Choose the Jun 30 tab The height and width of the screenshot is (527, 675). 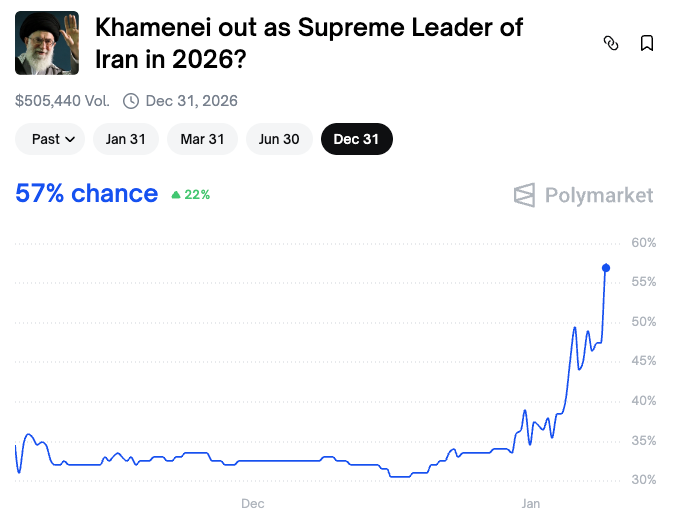(x=279, y=139)
